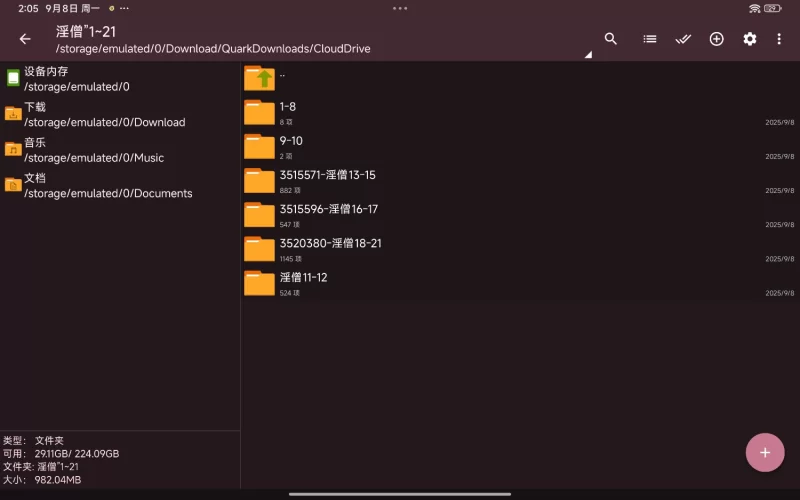Expand the path dropdown triangle
The width and height of the screenshot is (800, 500).
click(x=588, y=54)
